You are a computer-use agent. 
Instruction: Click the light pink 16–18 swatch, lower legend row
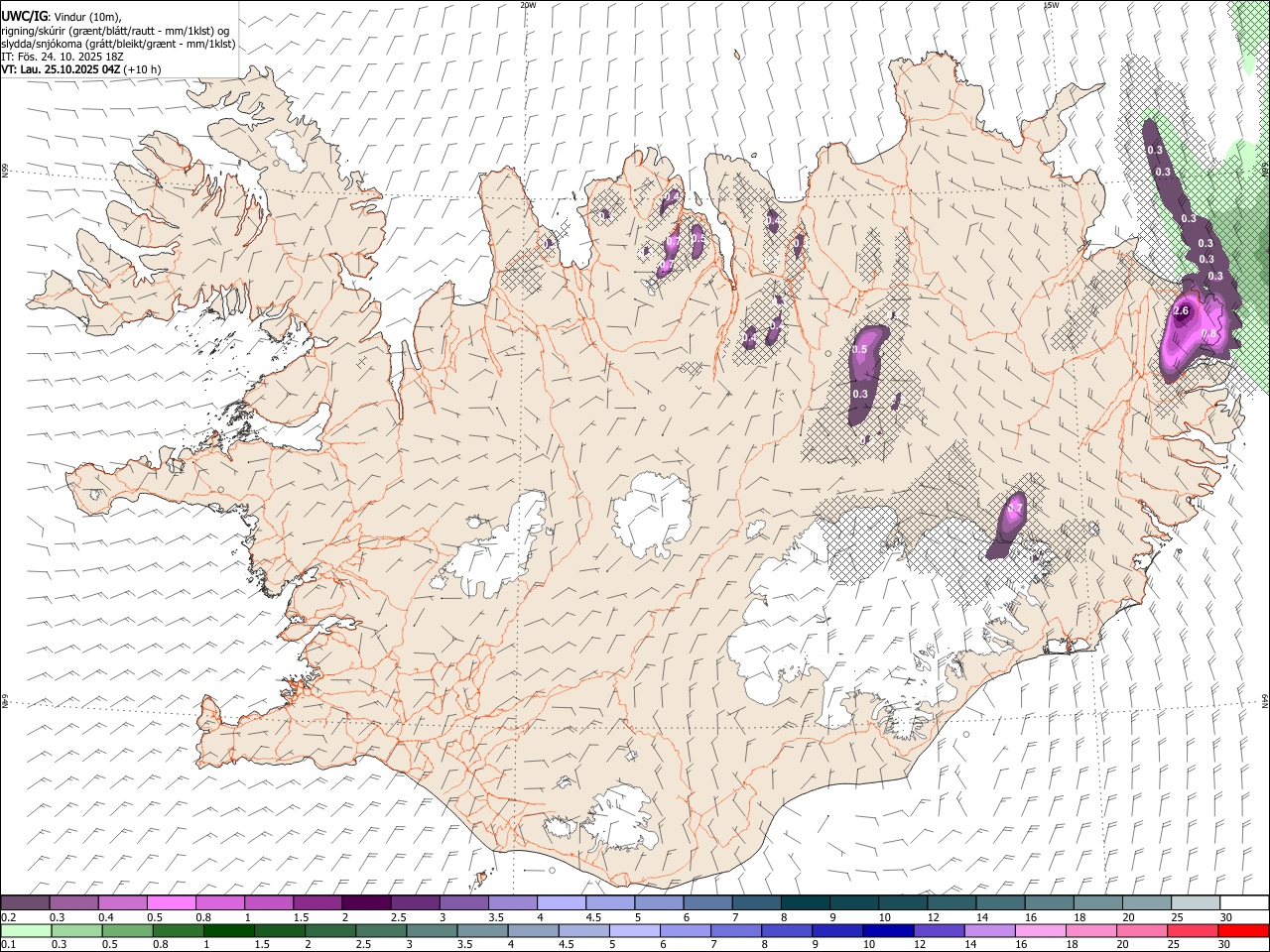pyautogui.click(x=1041, y=930)
